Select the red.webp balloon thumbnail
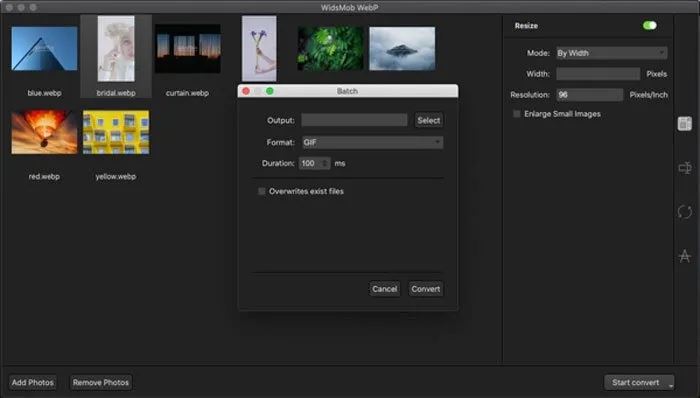 click(x=44, y=132)
